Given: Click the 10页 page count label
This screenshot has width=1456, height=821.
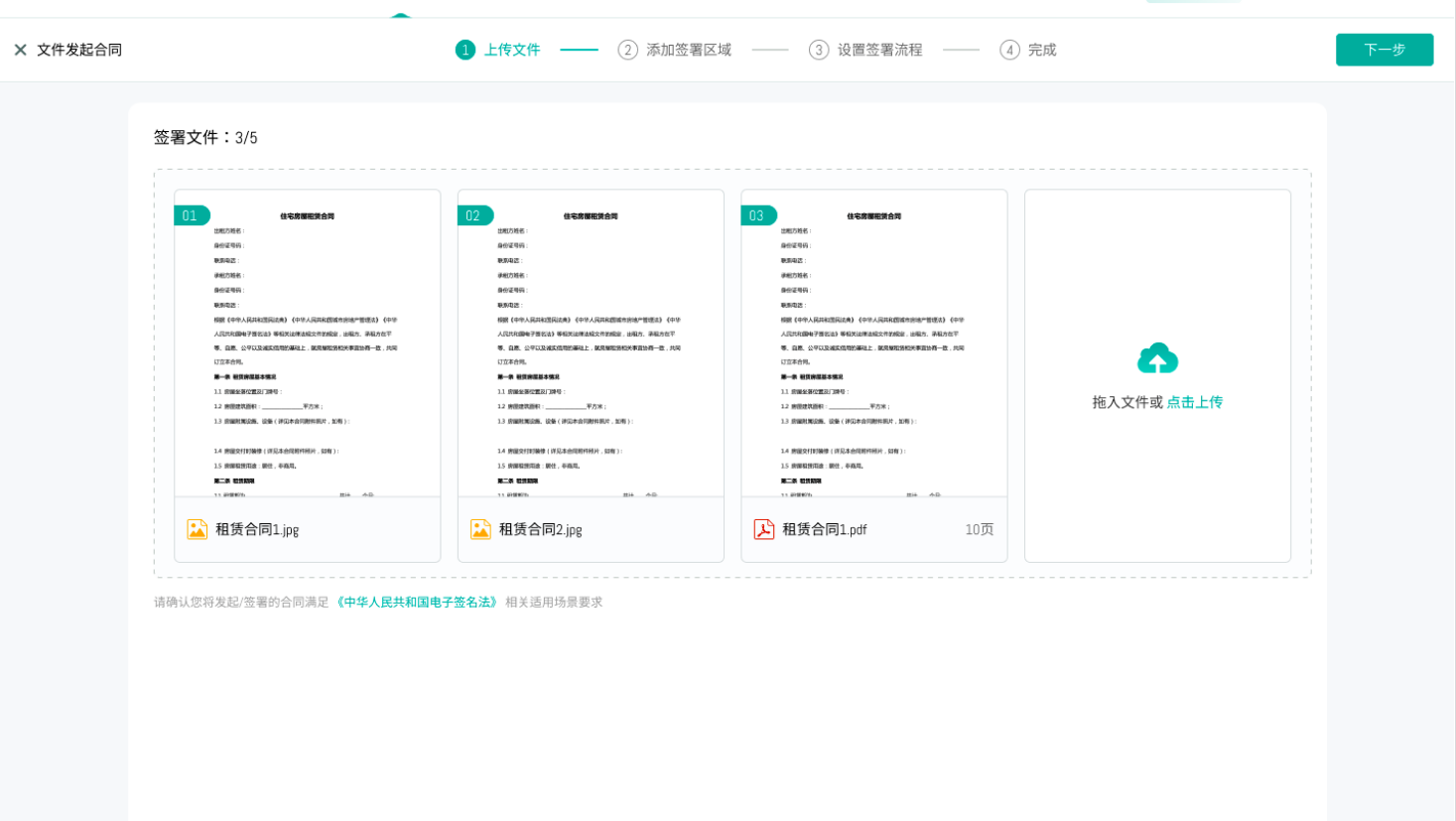Looking at the screenshot, I should click(980, 529).
